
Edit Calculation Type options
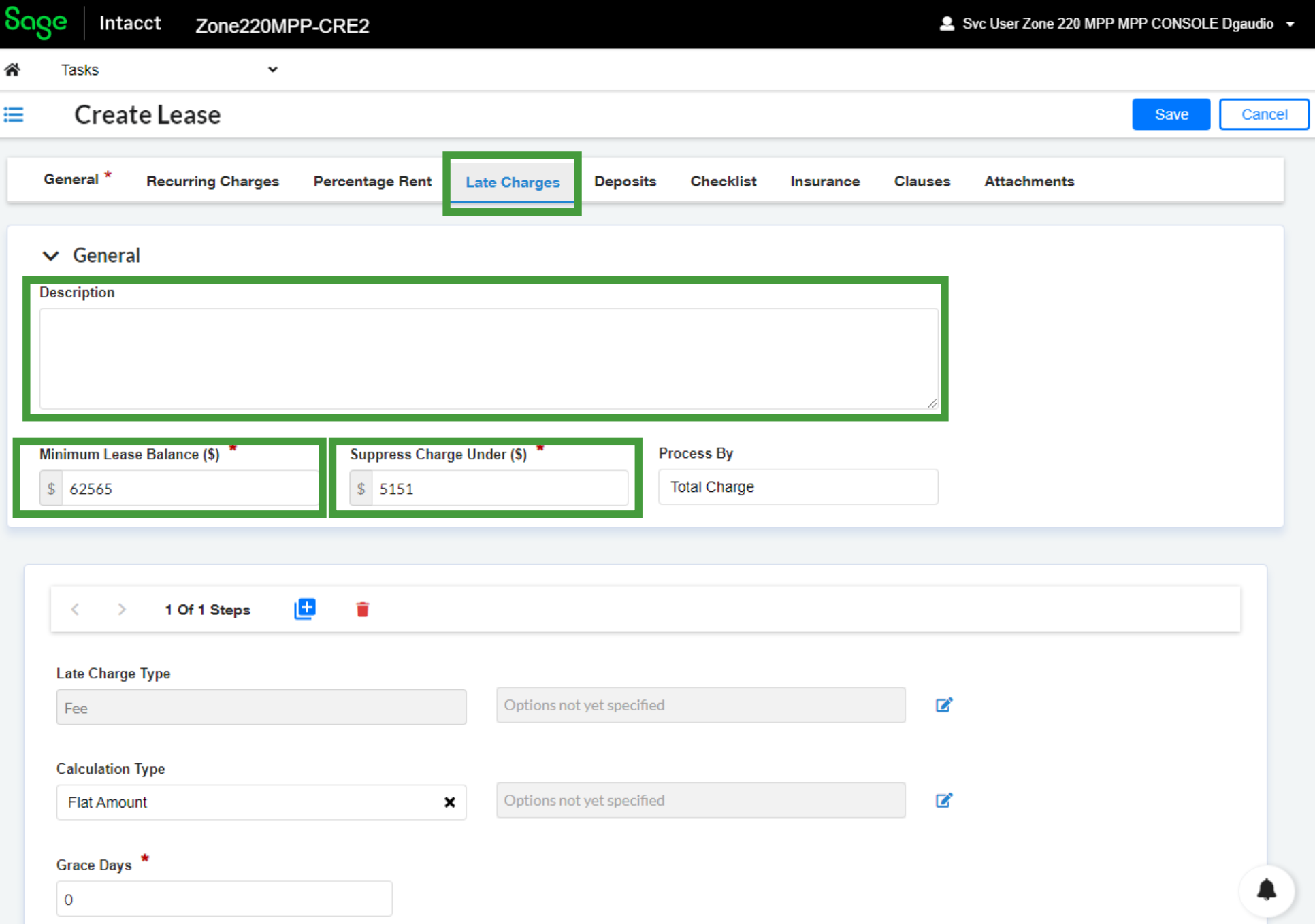click(x=943, y=800)
